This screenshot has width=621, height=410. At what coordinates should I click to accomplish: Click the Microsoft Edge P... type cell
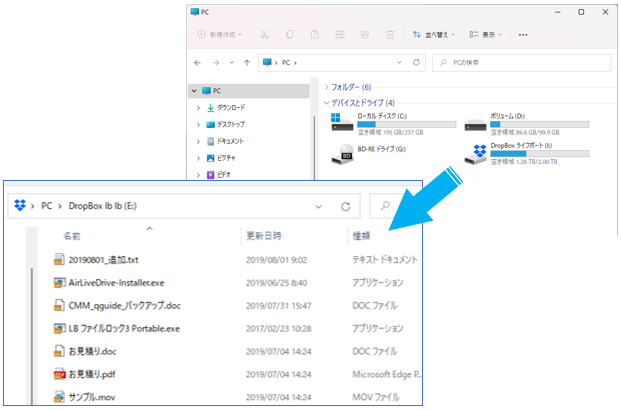tap(387, 375)
